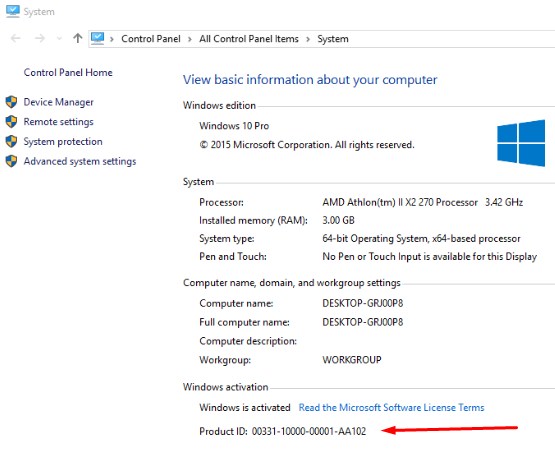Select the 3.00 GB RAM value
The width and height of the screenshot is (555, 472).
(x=338, y=220)
